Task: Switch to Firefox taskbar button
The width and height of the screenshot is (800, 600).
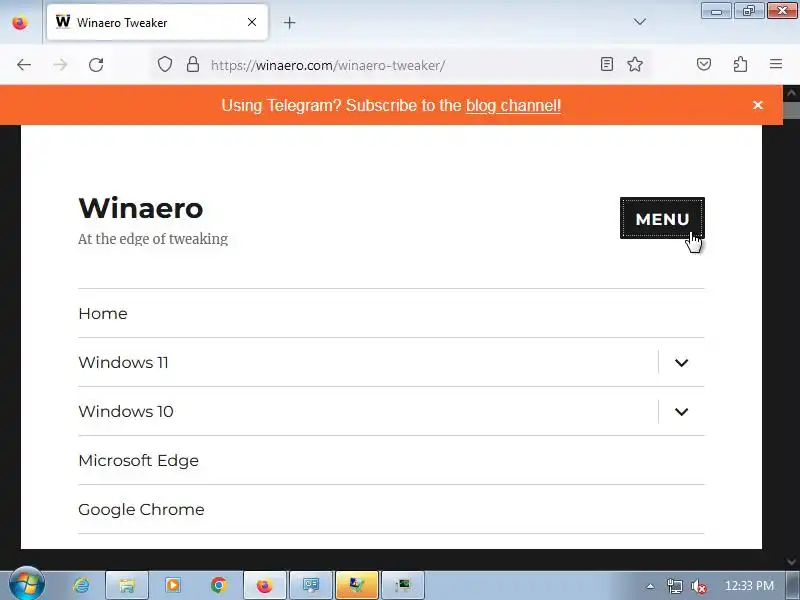Action: 265,585
